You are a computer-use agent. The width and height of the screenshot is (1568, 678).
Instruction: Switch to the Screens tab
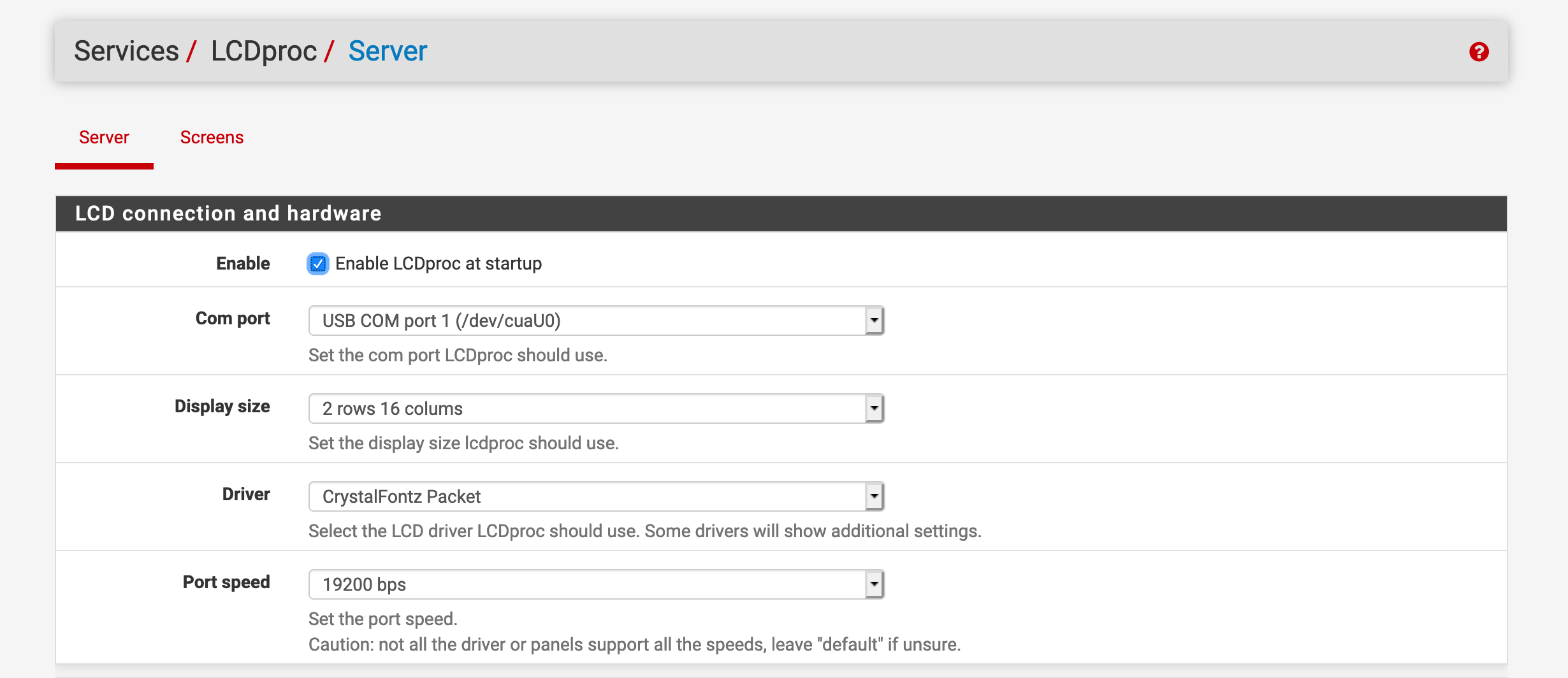coord(212,138)
